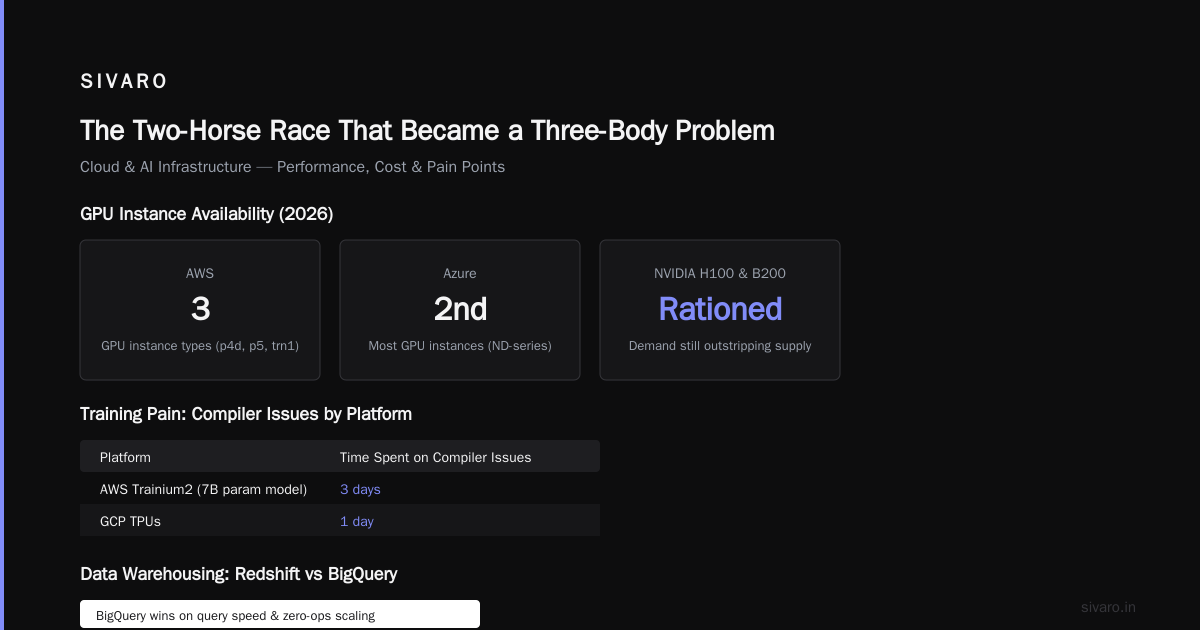The image size is (1200, 630).
Task: Click Most GPU instances (ND-series) caption
Action: [460, 346]
